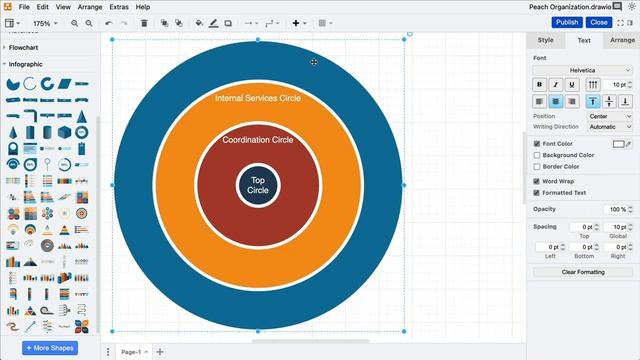Viewport: 640px width, 360px height.
Task: Open the 175% zoom dropdown
Action: pyautogui.click(x=45, y=23)
